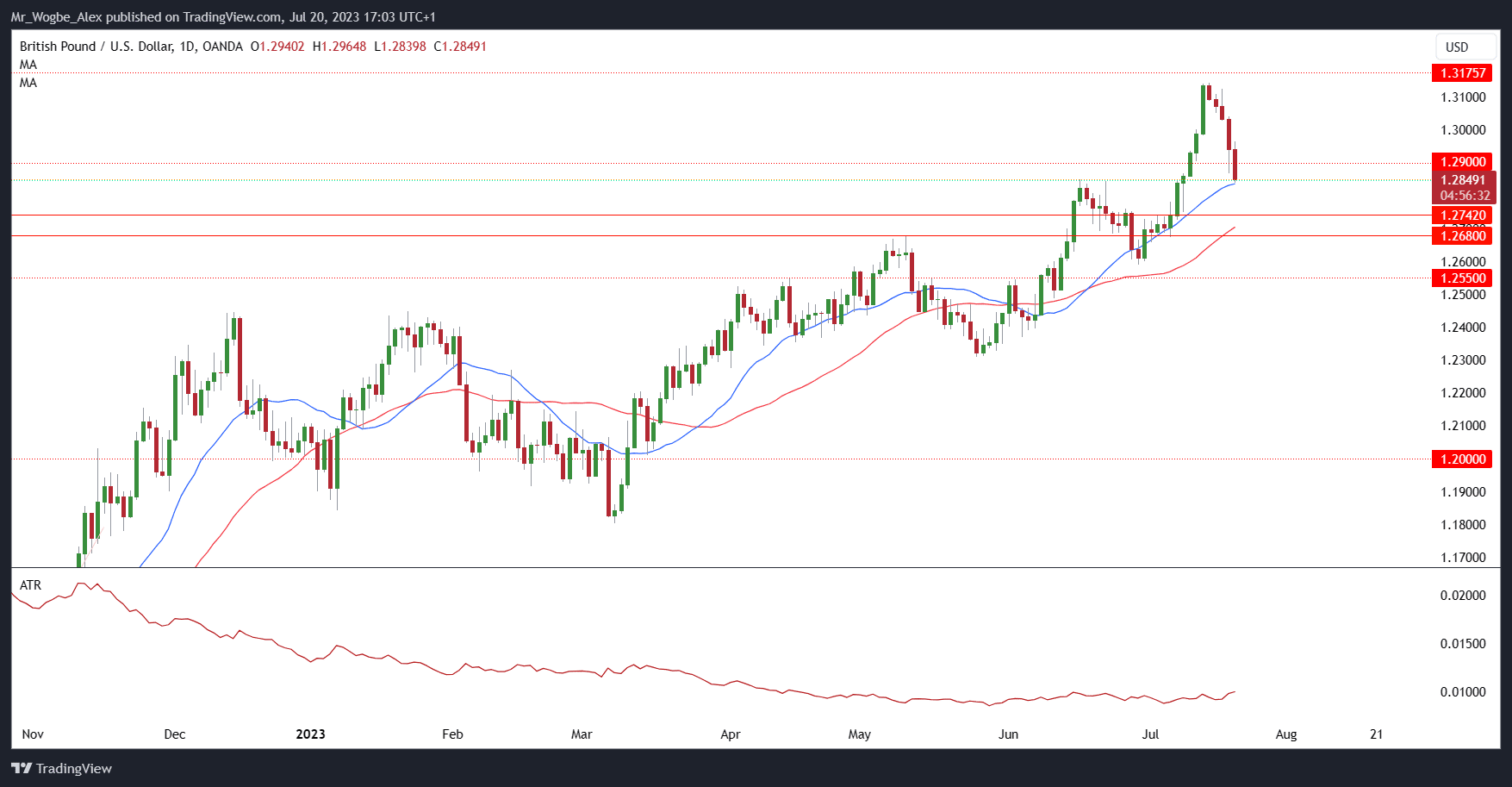This screenshot has height=787, width=1512.
Task: Click the Aug label on time axis
Action: 1286,734
